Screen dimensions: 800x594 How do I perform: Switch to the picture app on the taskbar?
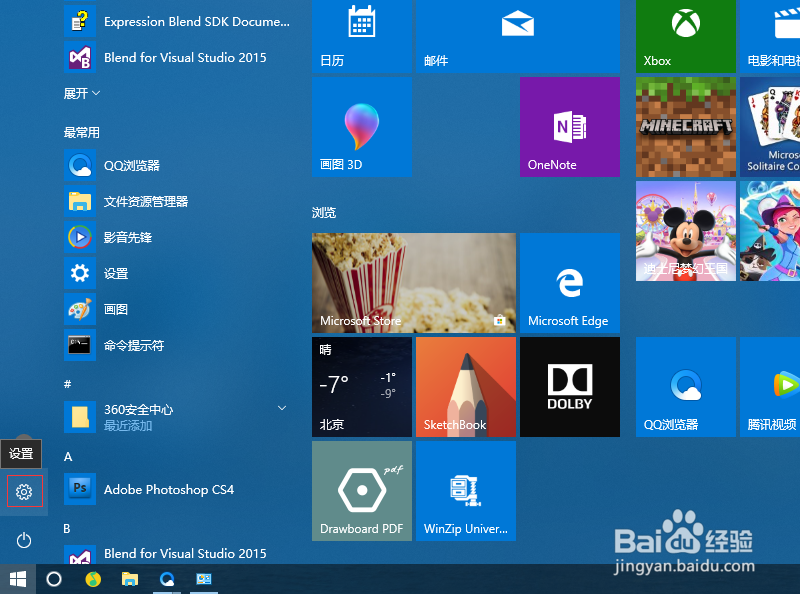(x=204, y=579)
